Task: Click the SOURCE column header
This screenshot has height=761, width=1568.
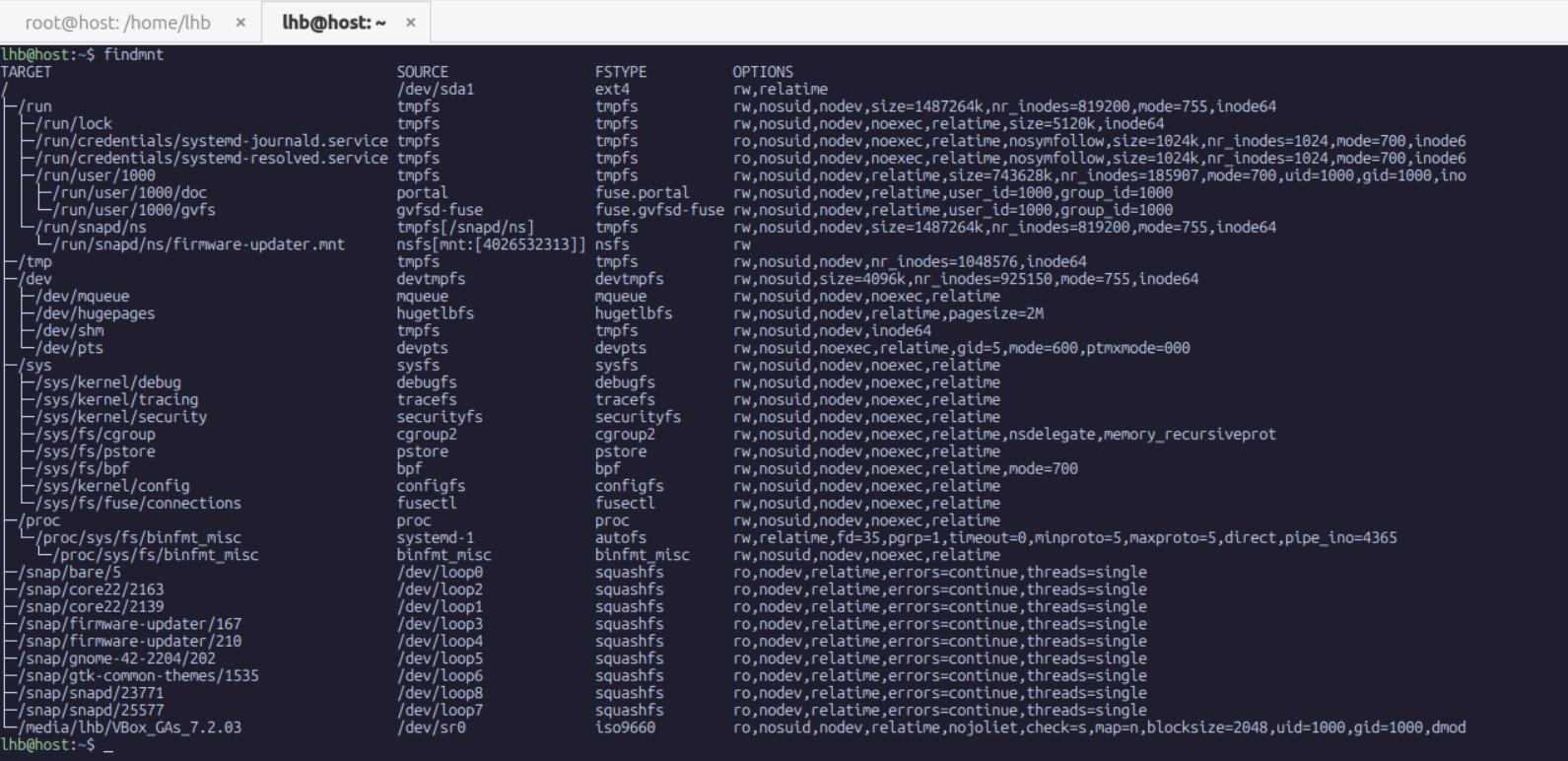Action: [x=422, y=72]
